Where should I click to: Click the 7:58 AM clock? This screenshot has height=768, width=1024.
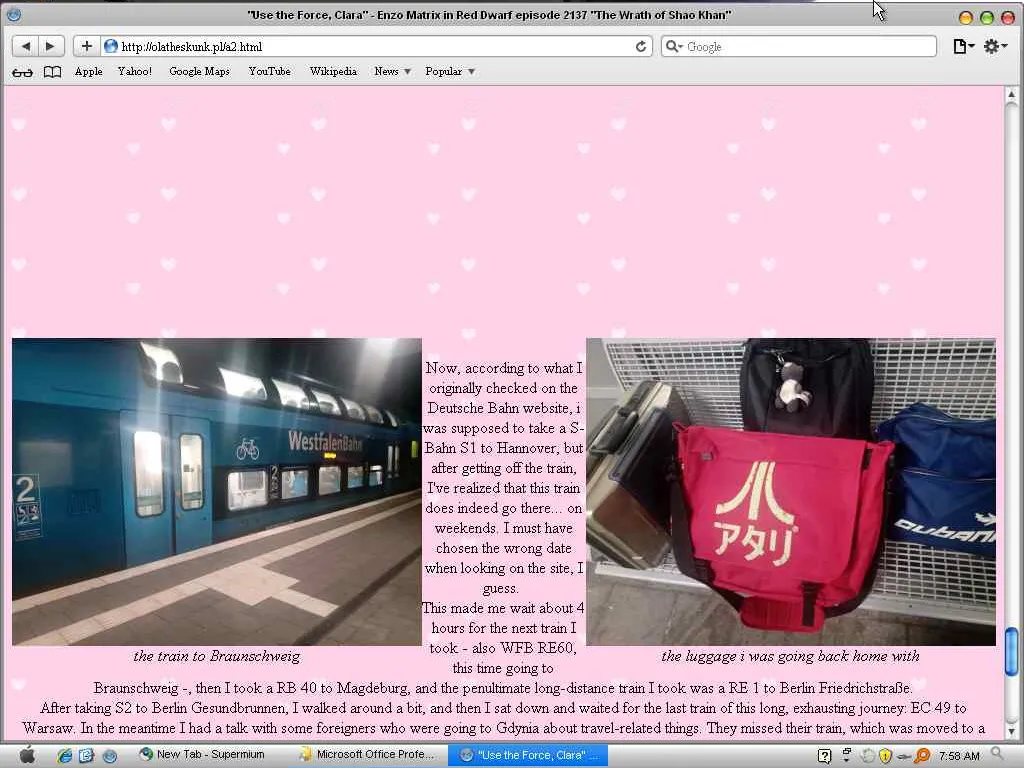coord(959,756)
